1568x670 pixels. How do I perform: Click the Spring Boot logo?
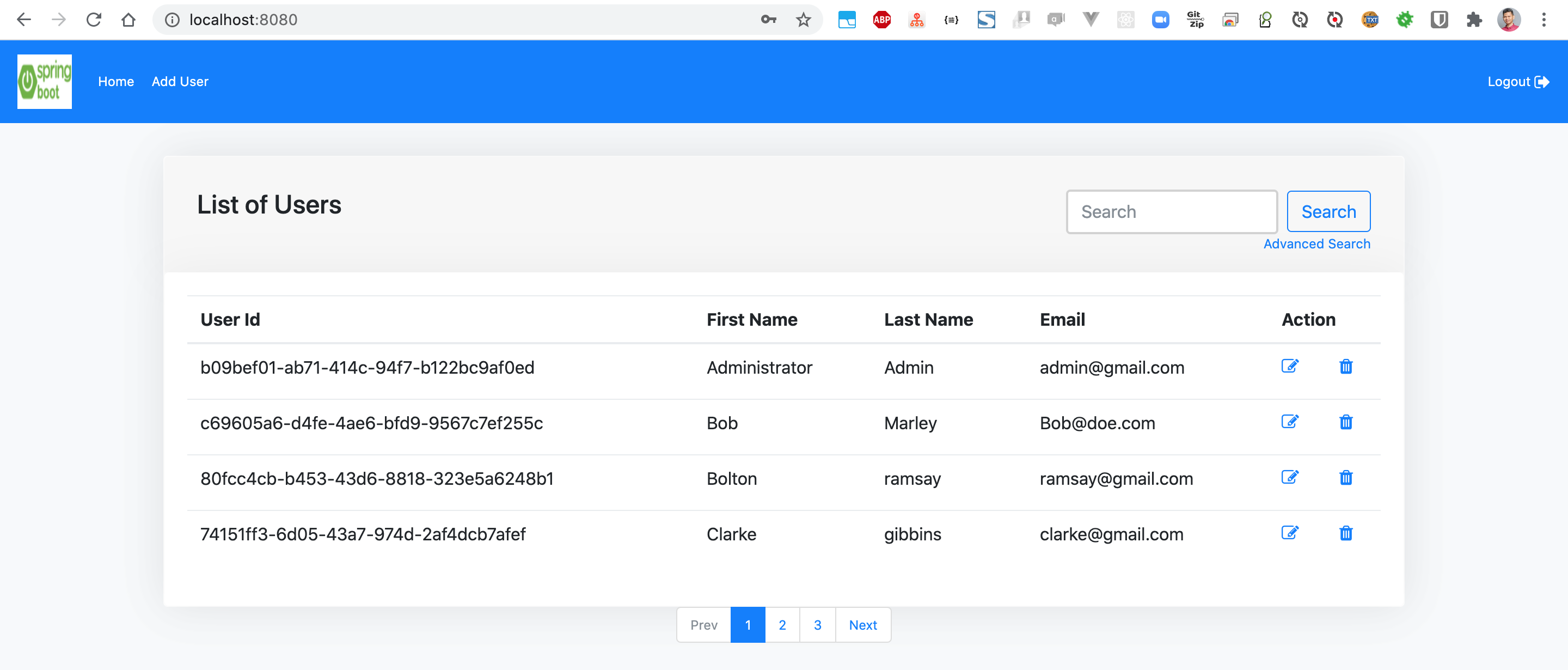[x=45, y=82]
